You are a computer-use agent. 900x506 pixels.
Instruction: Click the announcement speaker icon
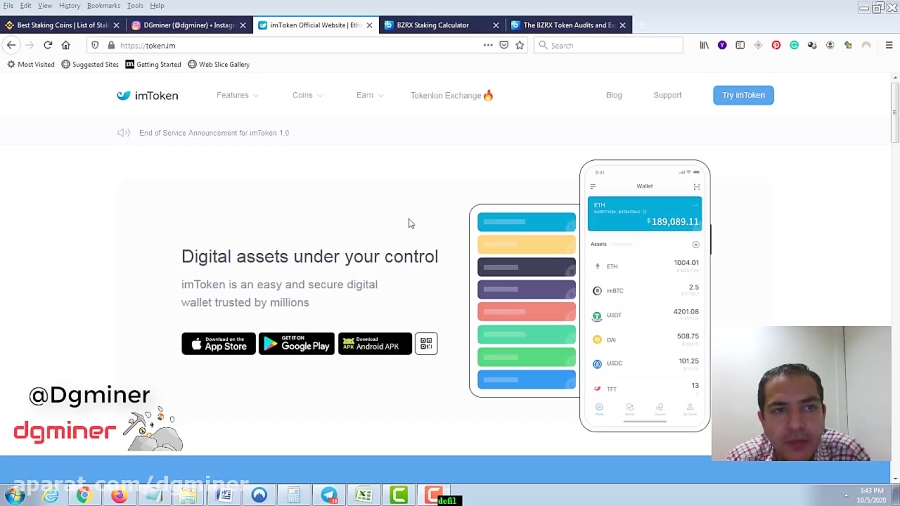pyautogui.click(x=123, y=133)
